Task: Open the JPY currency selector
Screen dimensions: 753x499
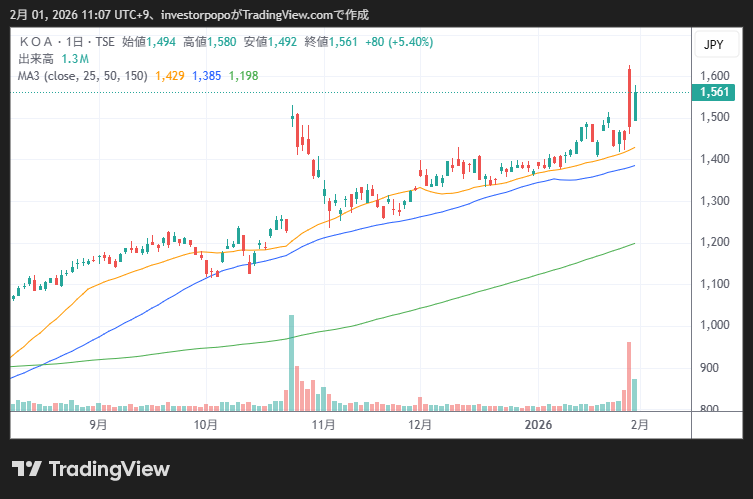Action: (713, 45)
